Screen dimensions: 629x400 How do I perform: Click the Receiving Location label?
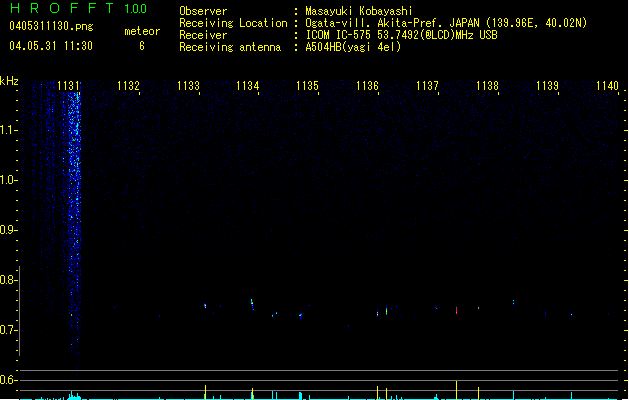(233, 23)
